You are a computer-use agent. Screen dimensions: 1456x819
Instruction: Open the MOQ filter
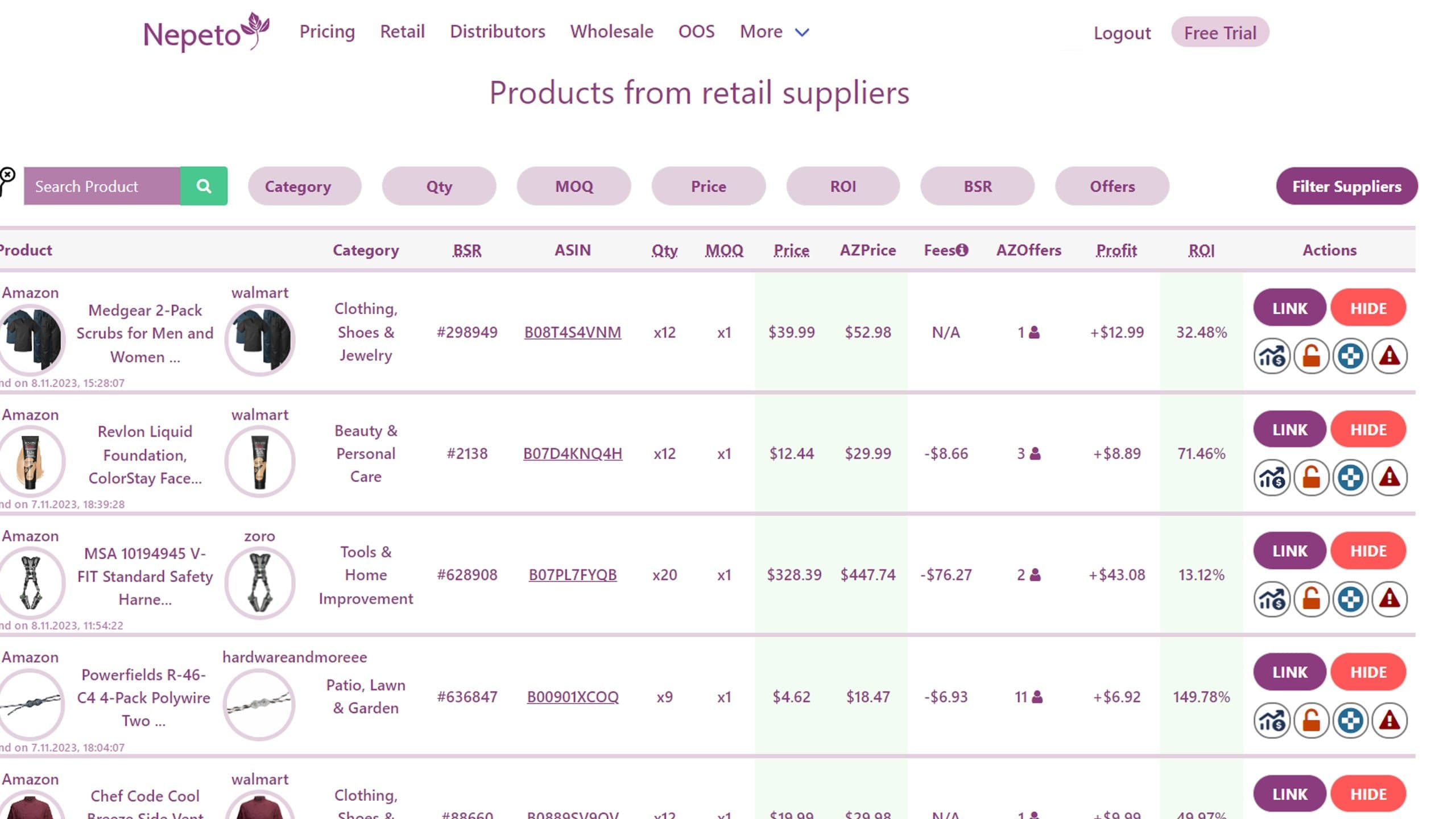(574, 186)
